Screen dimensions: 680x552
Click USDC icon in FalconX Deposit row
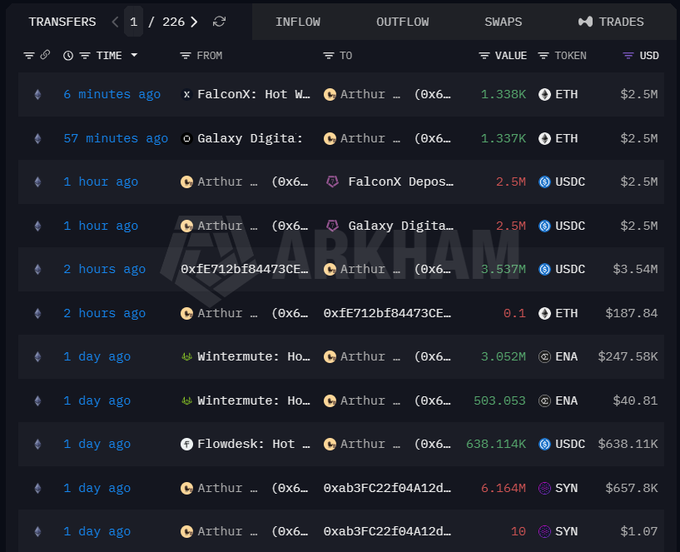544,182
